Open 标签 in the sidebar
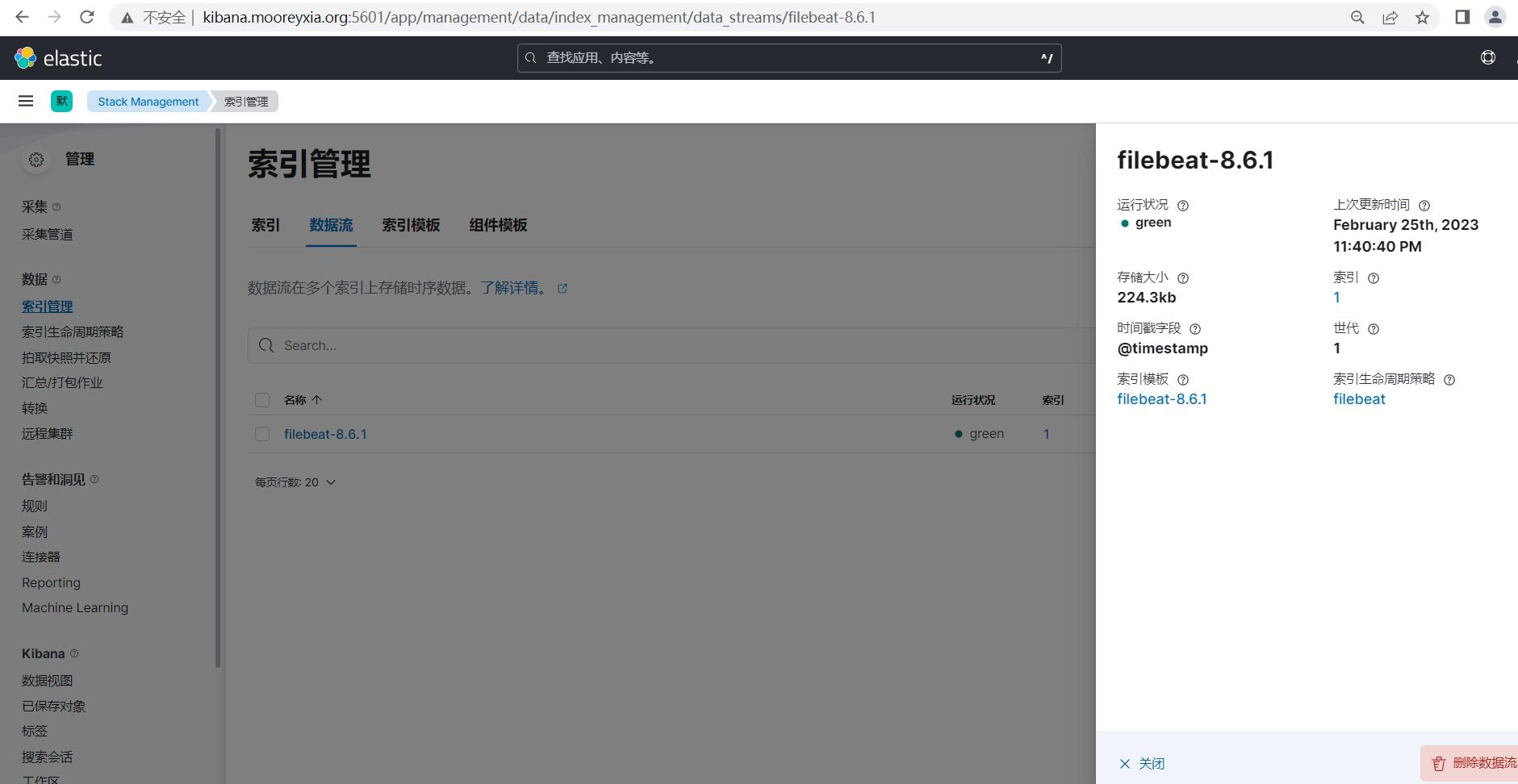This screenshot has height=784, width=1518. click(35, 731)
